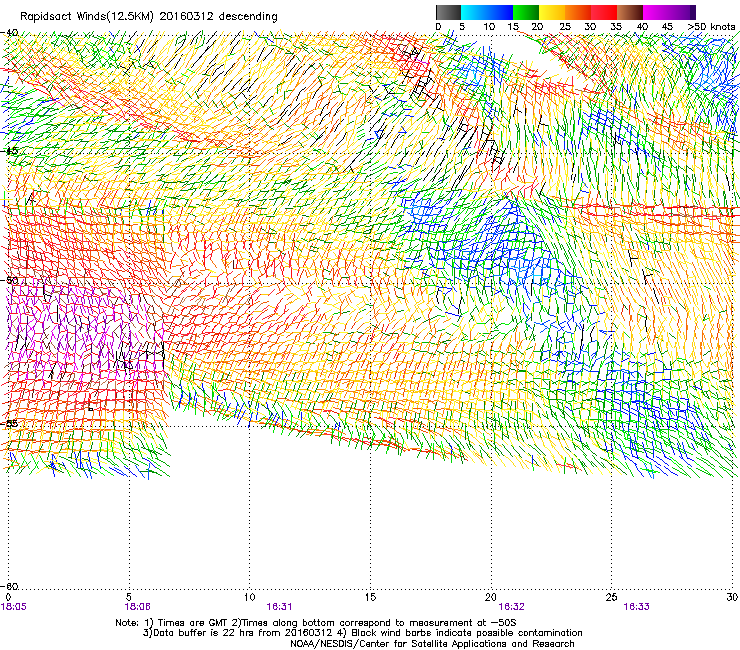
Task: Click the longitude label '30' on bottom axis
Action: pyautogui.click(x=732, y=597)
